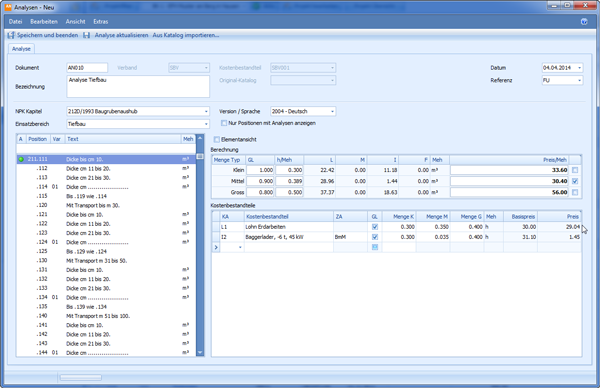Click the Kostenbestandteil column header
The width and height of the screenshot is (600, 388).
(x=289, y=217)
